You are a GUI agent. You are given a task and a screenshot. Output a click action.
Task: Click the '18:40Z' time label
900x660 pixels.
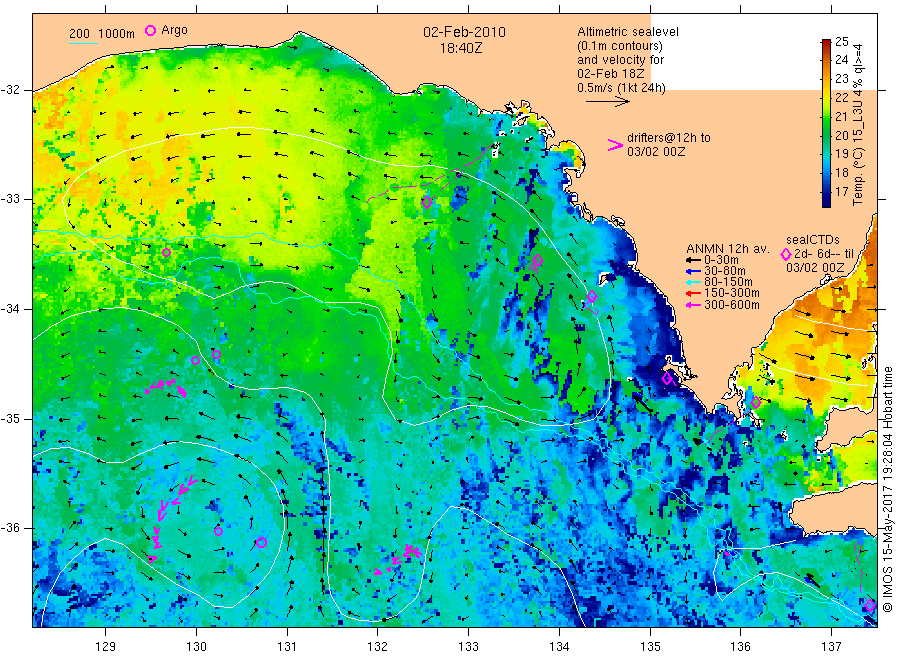pos(461,48)
